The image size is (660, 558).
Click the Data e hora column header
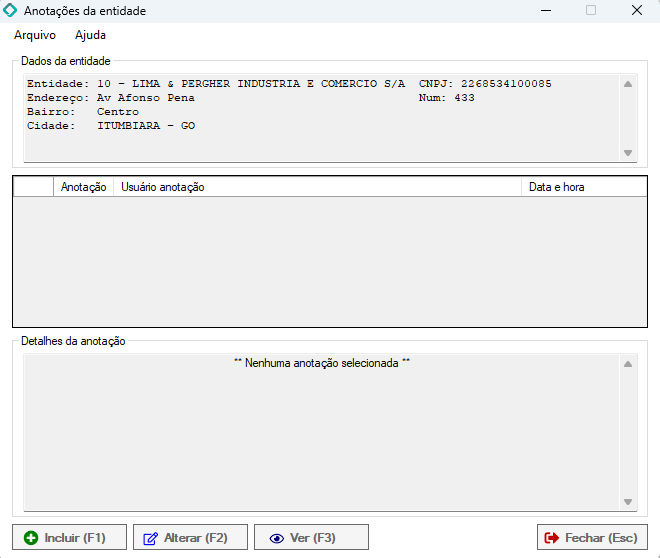click(580, 187)
